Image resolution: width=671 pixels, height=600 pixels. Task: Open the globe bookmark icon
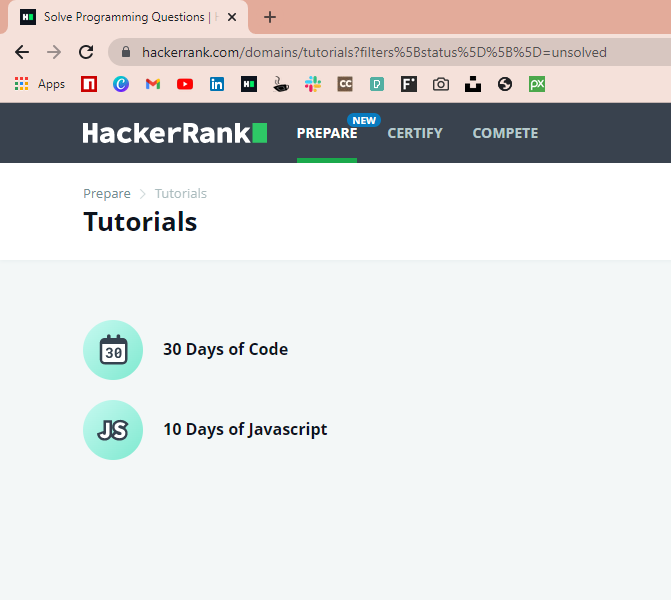coord(505,84)
